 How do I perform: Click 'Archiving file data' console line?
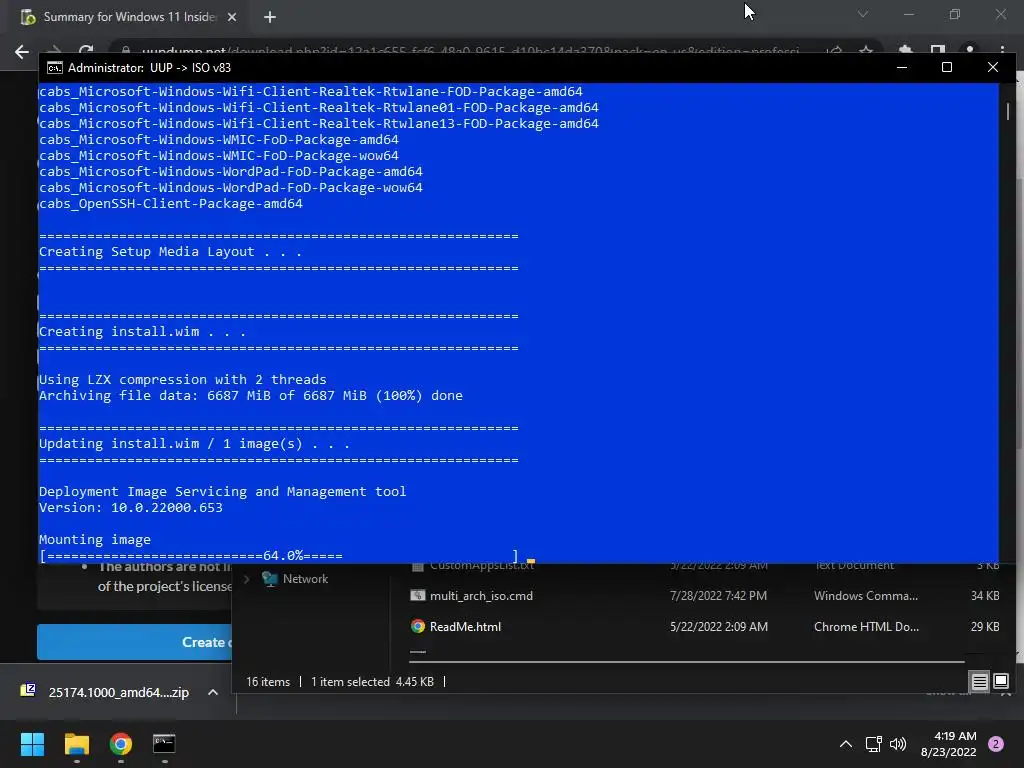click(250, 396)
